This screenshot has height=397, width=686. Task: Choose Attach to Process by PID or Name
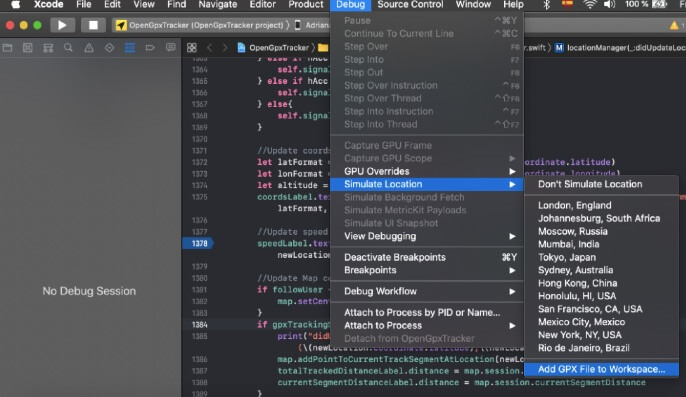pyautogui.click(x=427, y=313)
